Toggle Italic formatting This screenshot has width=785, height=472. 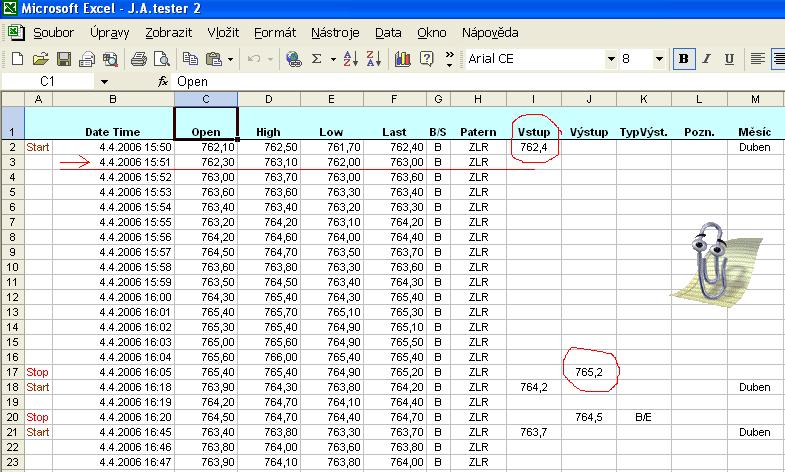click(x=706, y=59)
